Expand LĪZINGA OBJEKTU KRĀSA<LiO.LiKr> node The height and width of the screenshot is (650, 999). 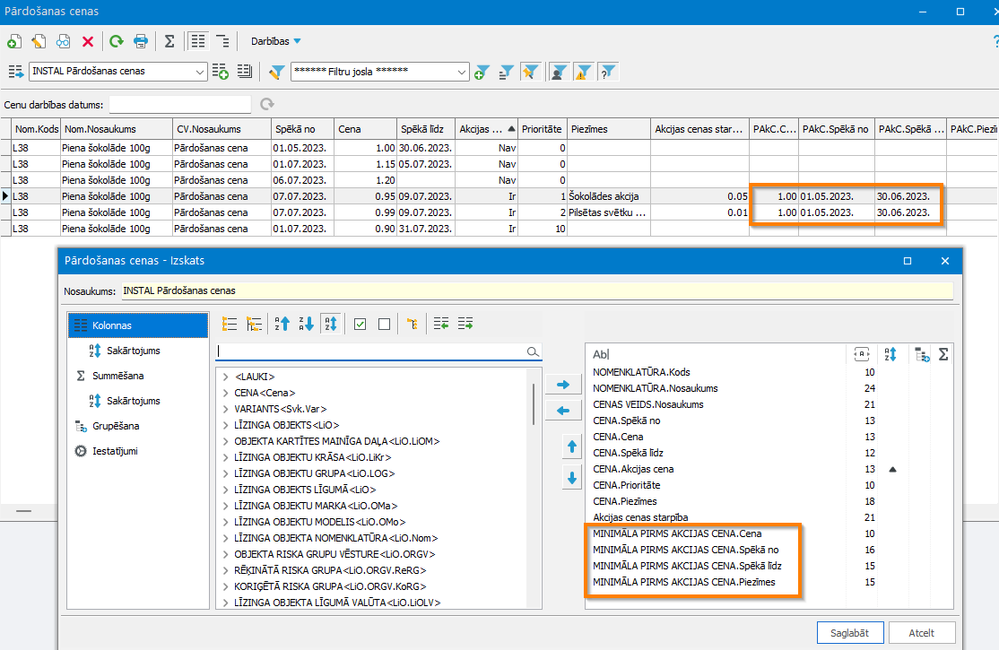click(x=226, y=458)
